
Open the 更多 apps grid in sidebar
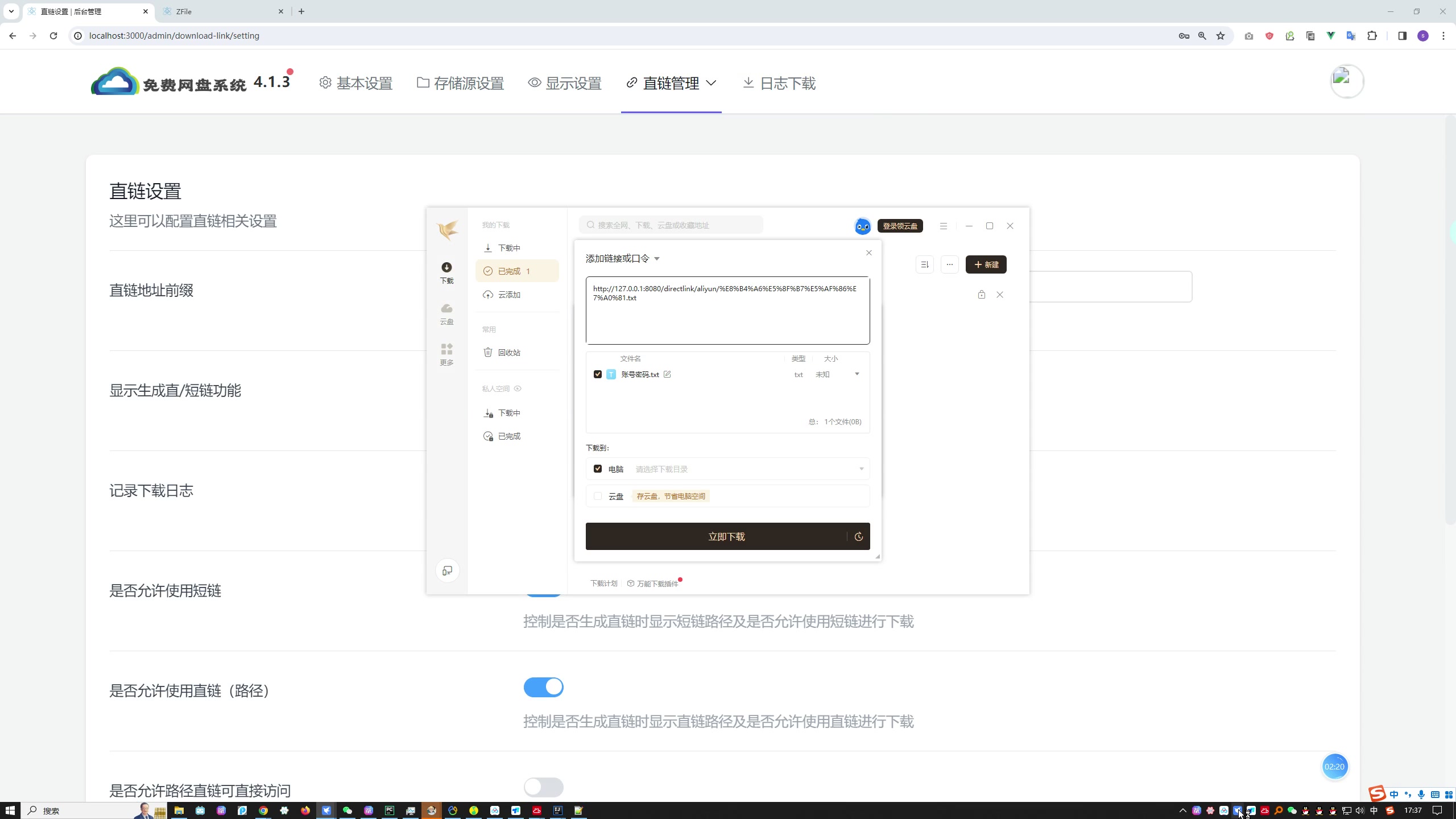(x=446, y=355)
